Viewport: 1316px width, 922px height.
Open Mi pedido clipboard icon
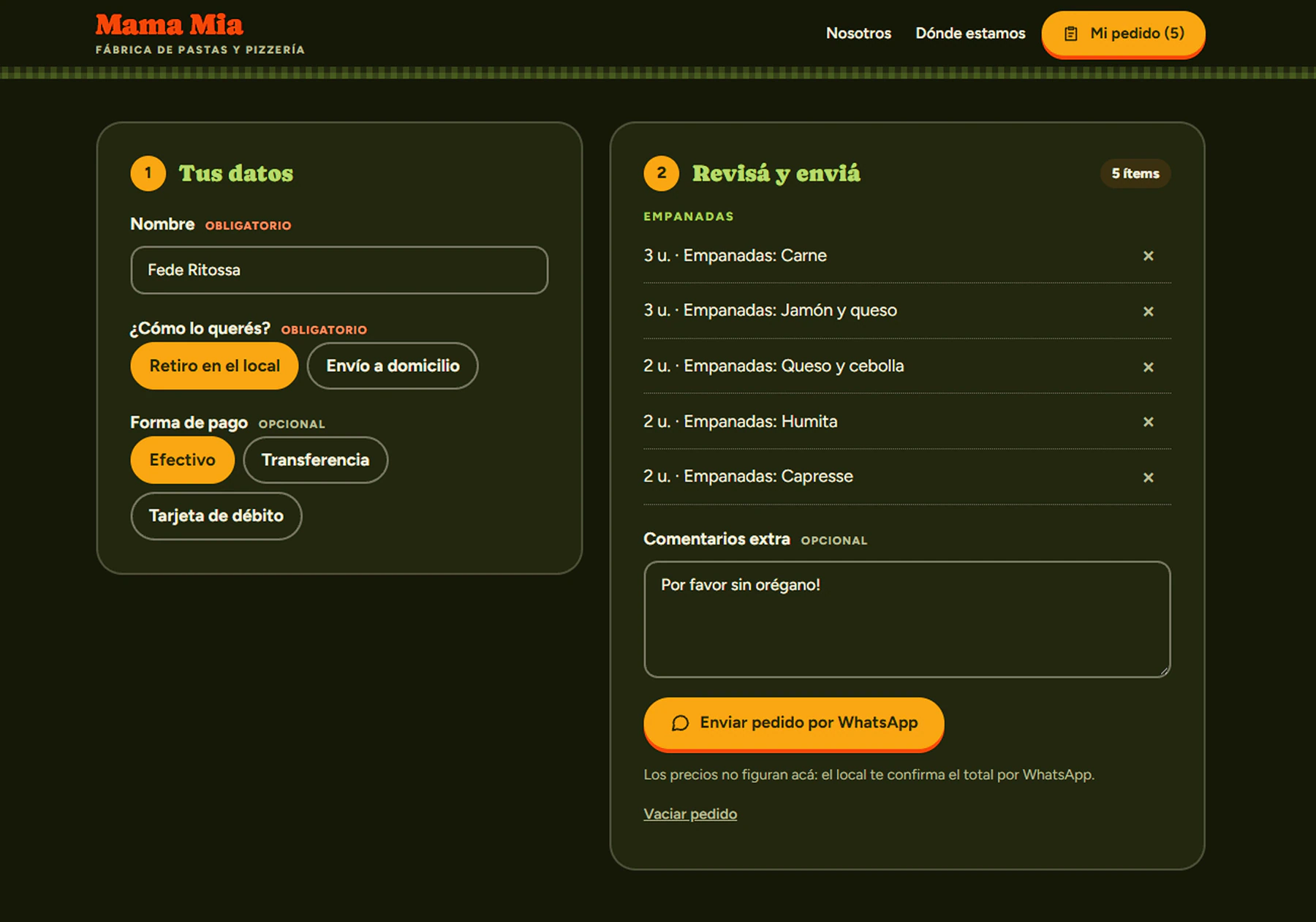pyautogui.click(x=1071, y=34)
